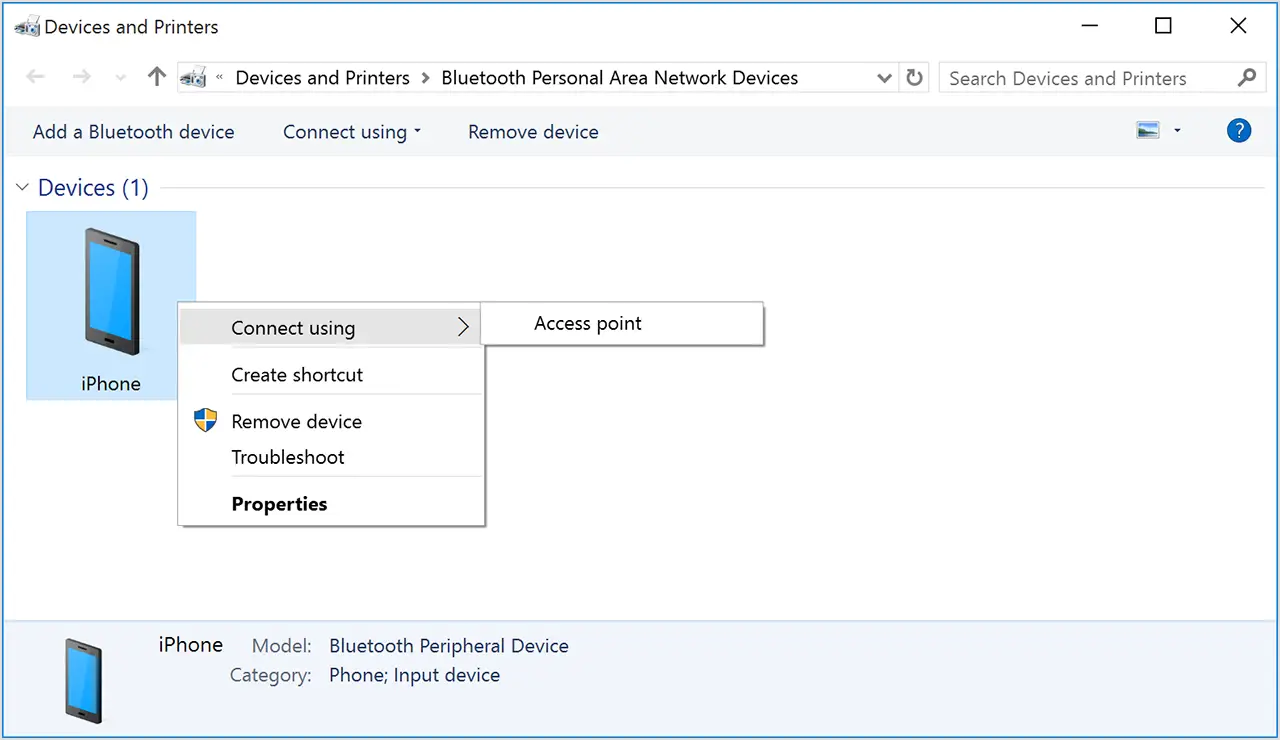
Task: Open Properties from the context menu
Action: click(x=279, y=503)
